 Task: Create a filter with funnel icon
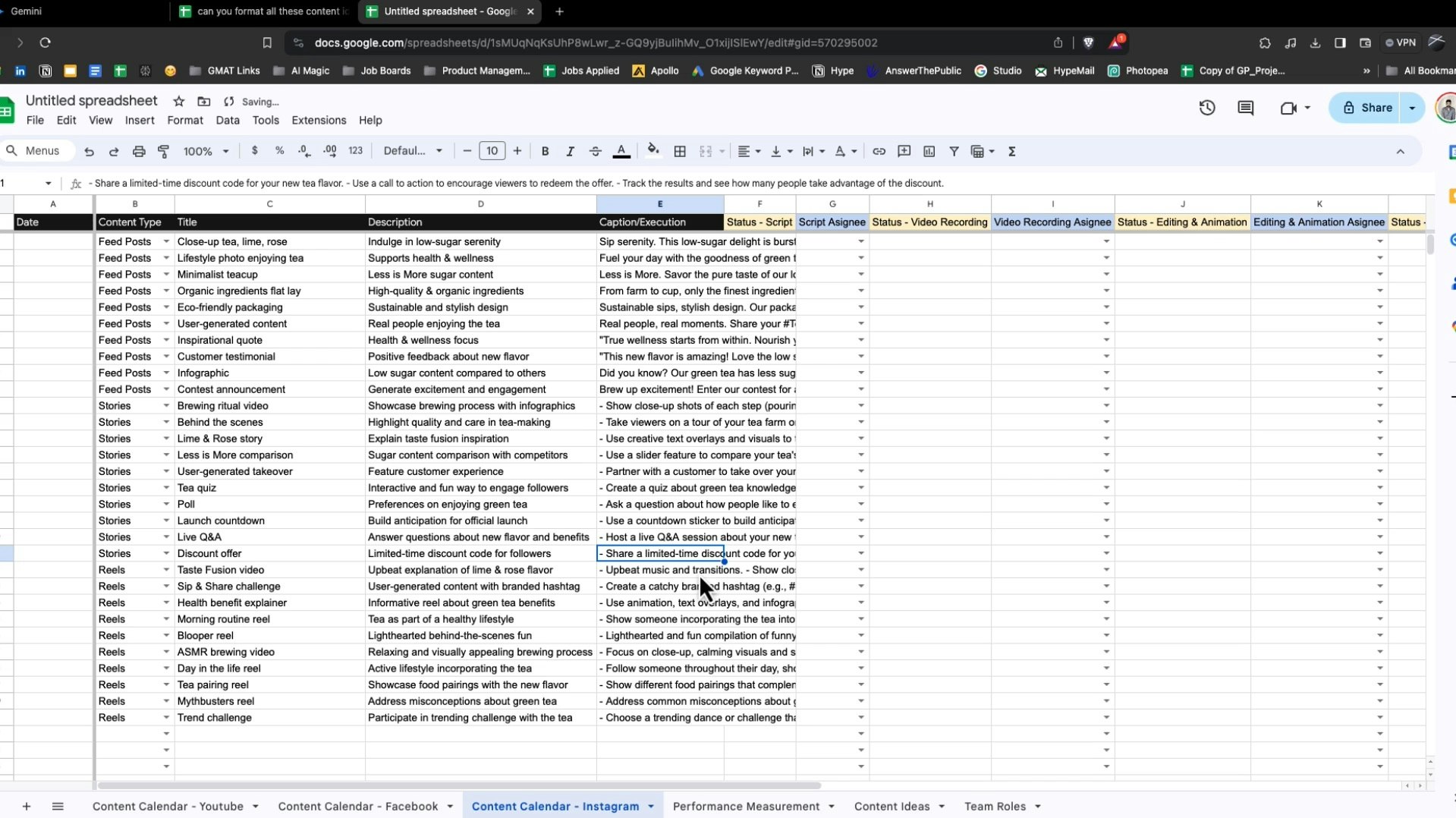pos(954,151)
